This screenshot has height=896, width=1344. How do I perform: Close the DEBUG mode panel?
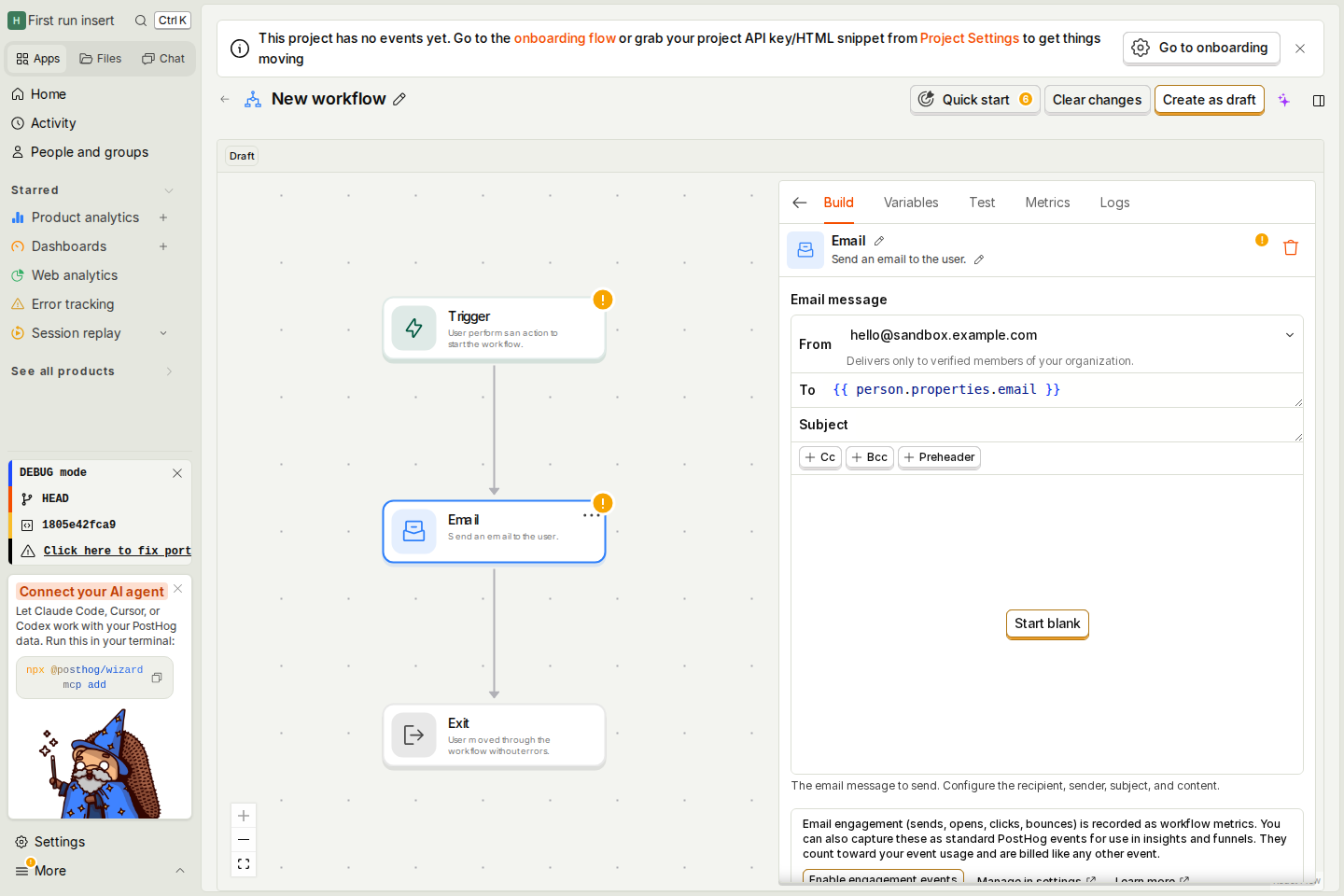177,473
